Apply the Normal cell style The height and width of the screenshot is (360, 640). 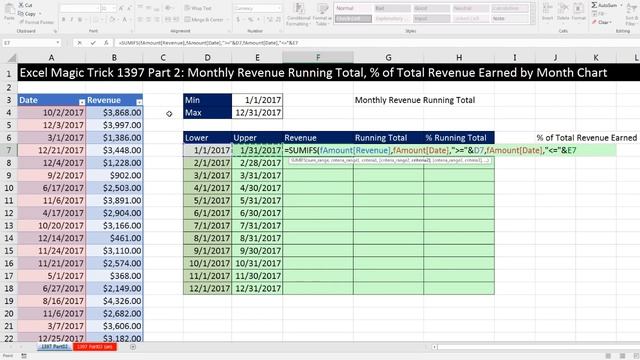pyautogui.click(x=353, y=8)
